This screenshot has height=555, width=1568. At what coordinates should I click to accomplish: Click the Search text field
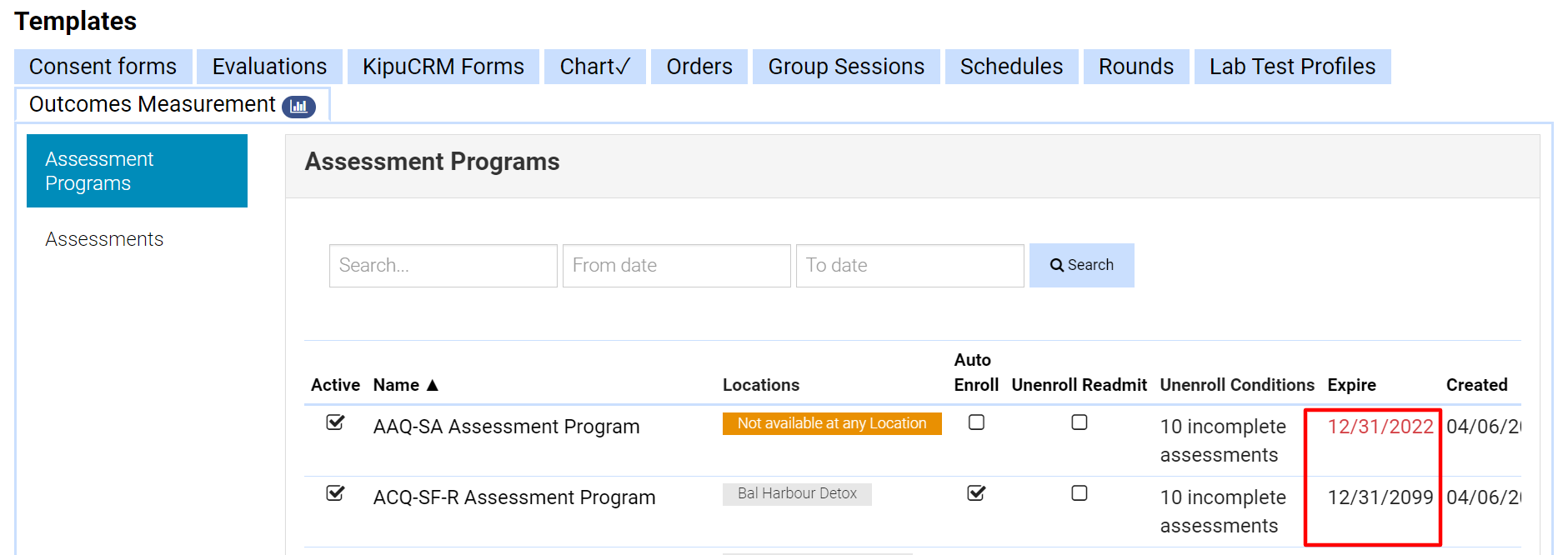point(443,265)
